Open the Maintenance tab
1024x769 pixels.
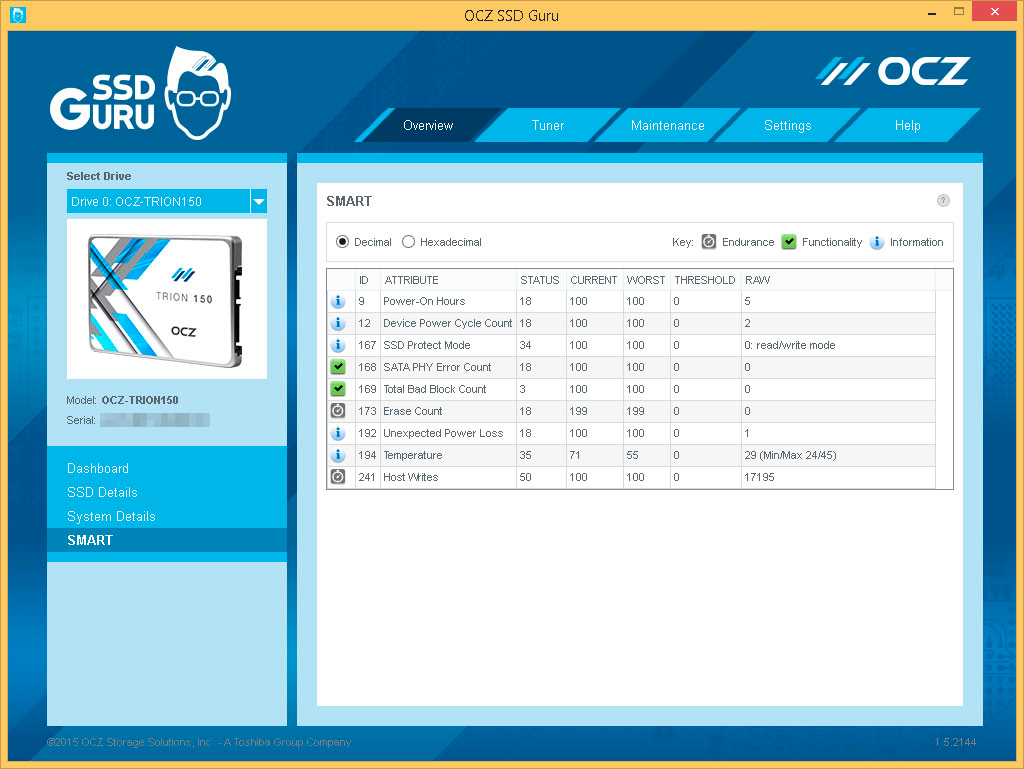pos(667,125)
